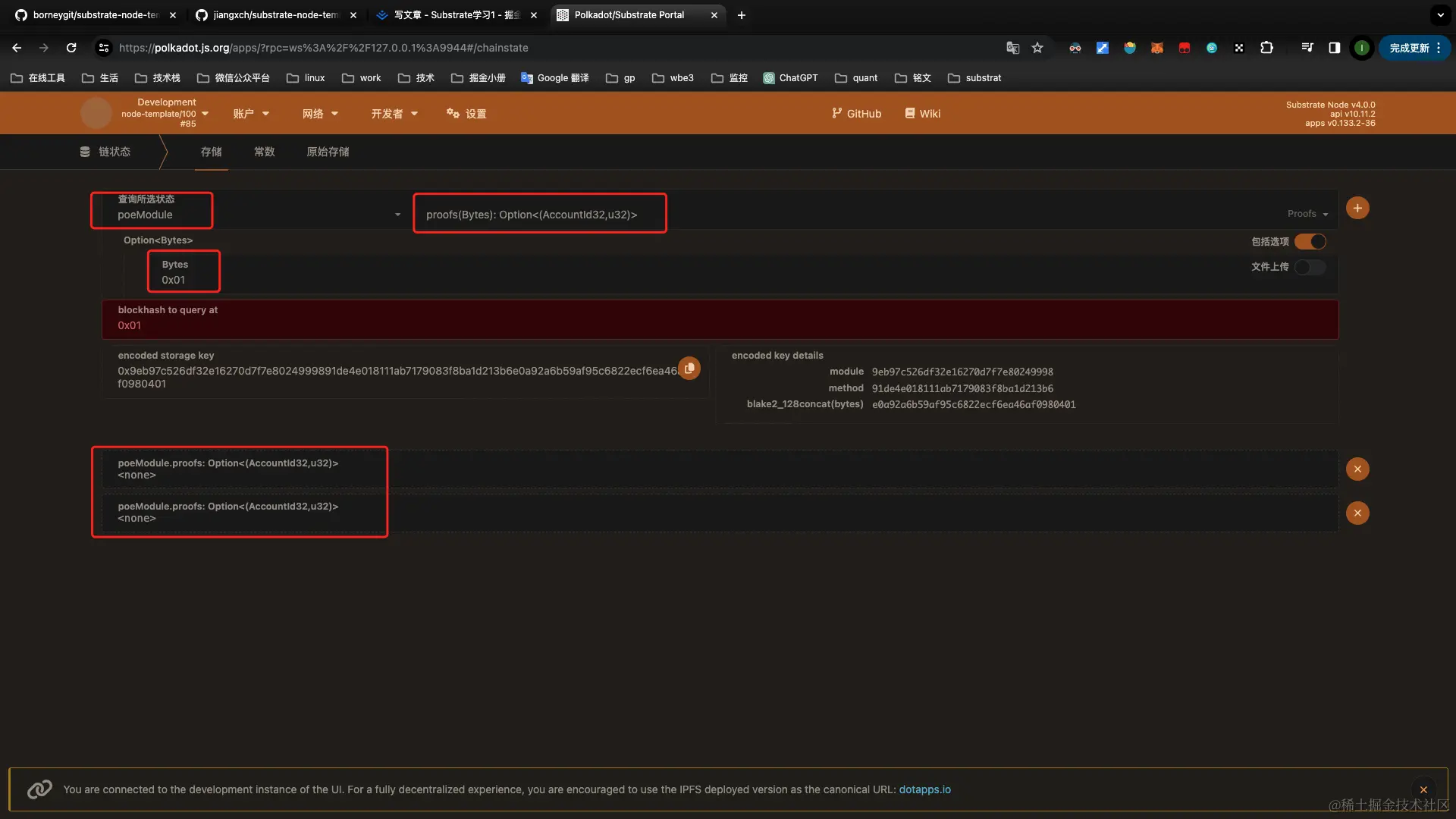Click the 完成更新 browser update button
Screen dimensions: 1456x819
[x=1410, y=48]
